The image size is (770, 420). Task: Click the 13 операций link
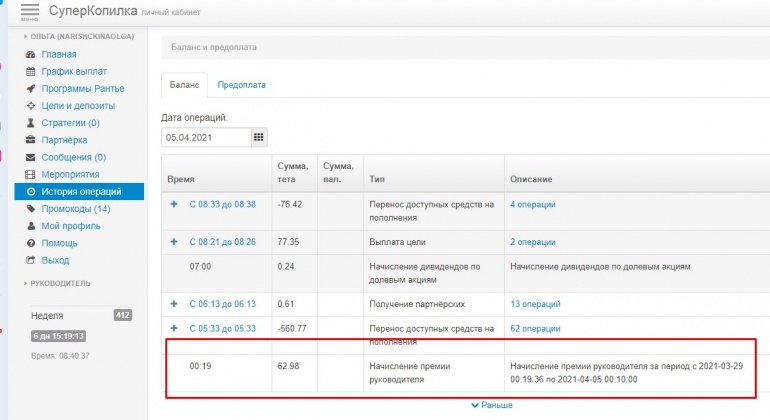[x=535, y=303]
